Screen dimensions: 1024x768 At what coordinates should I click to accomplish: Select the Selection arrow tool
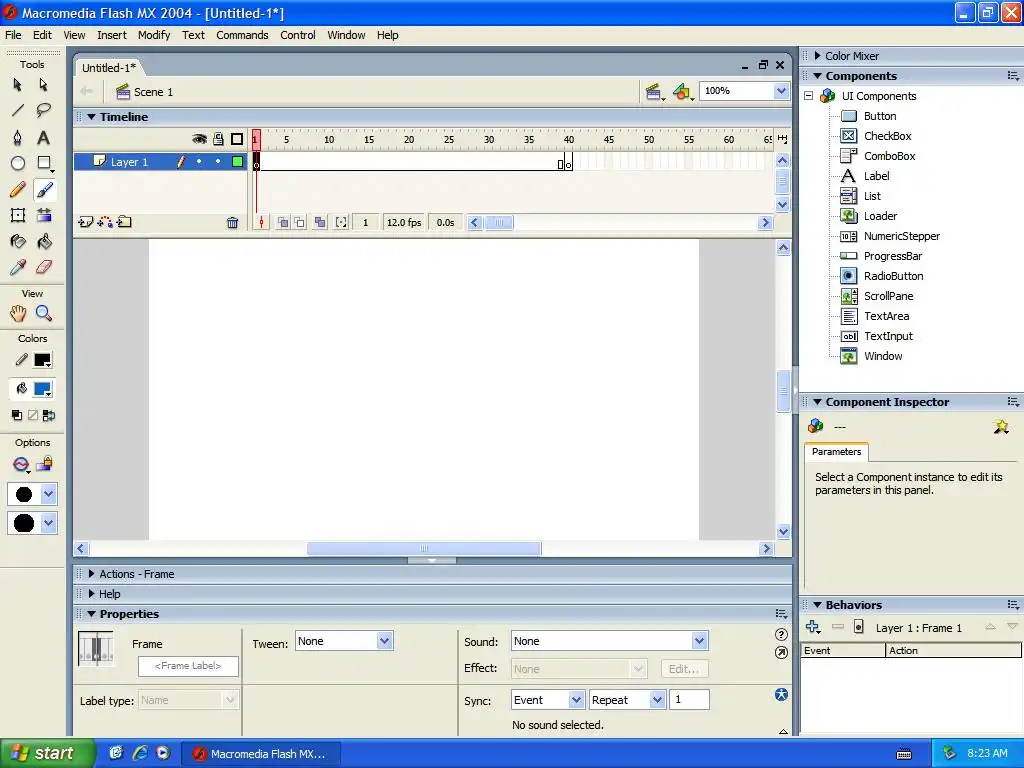(x=18, y=85)
